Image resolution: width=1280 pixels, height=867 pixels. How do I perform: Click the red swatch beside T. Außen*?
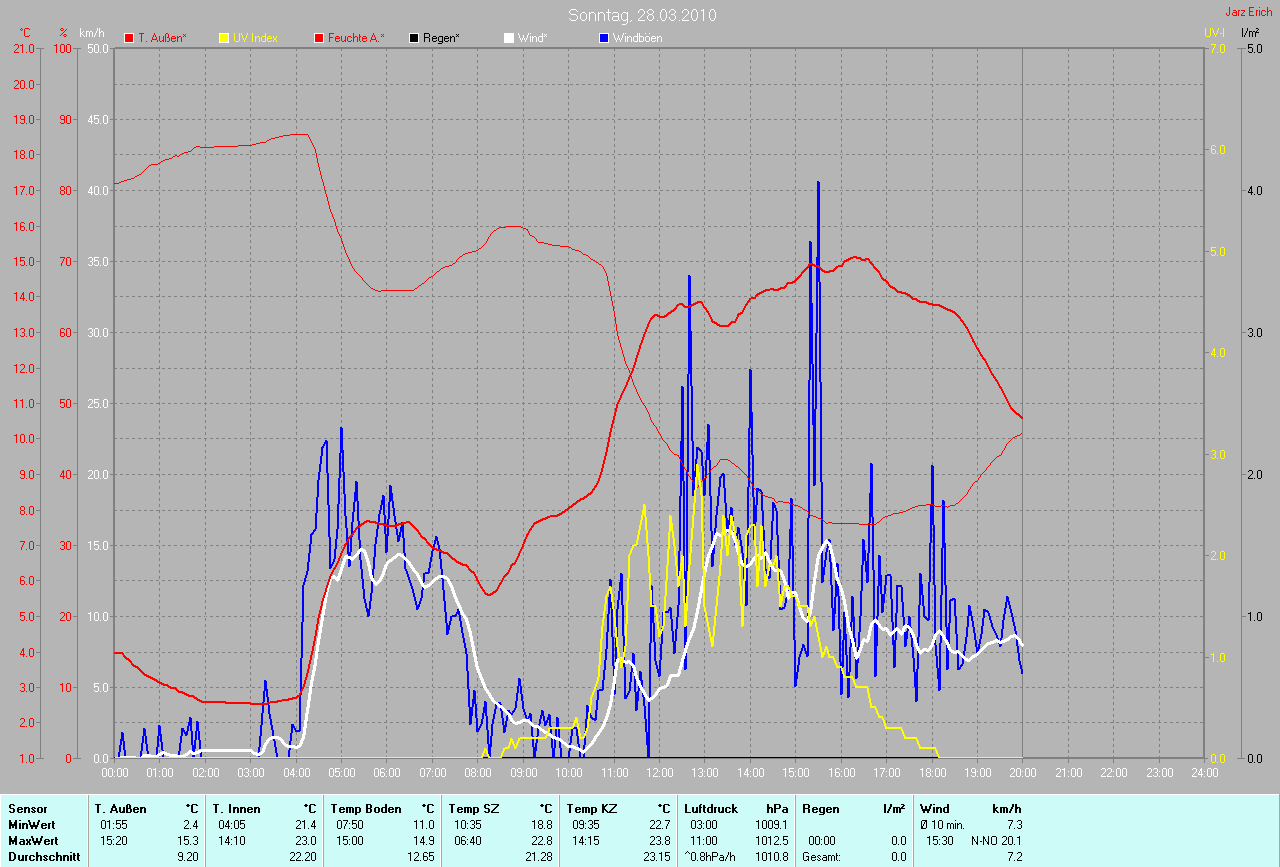click(129, 38)
